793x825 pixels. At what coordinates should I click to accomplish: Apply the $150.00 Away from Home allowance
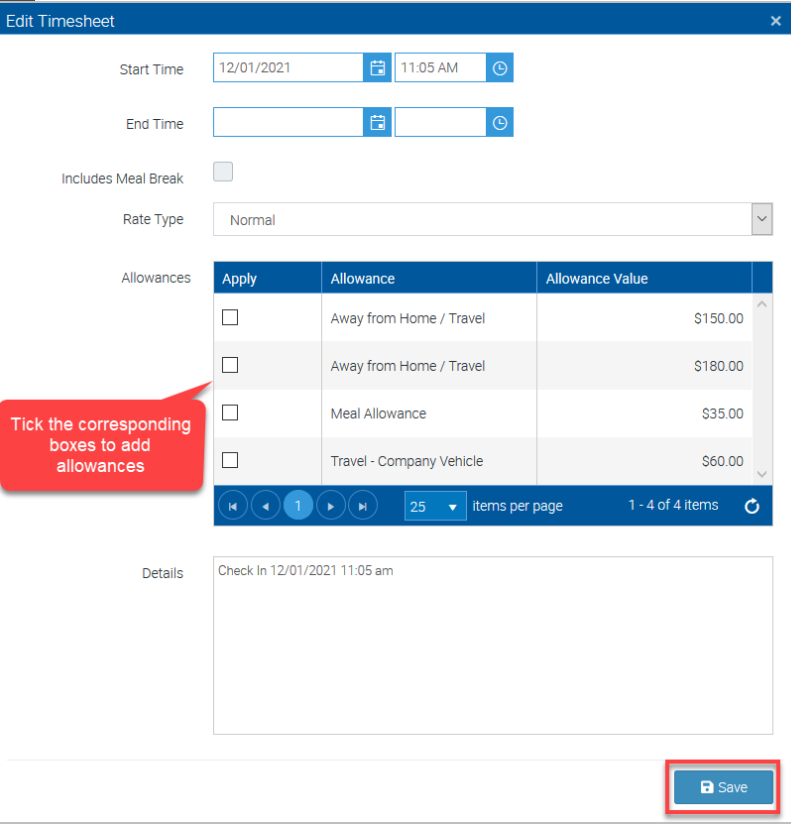(x=230, y=318)
